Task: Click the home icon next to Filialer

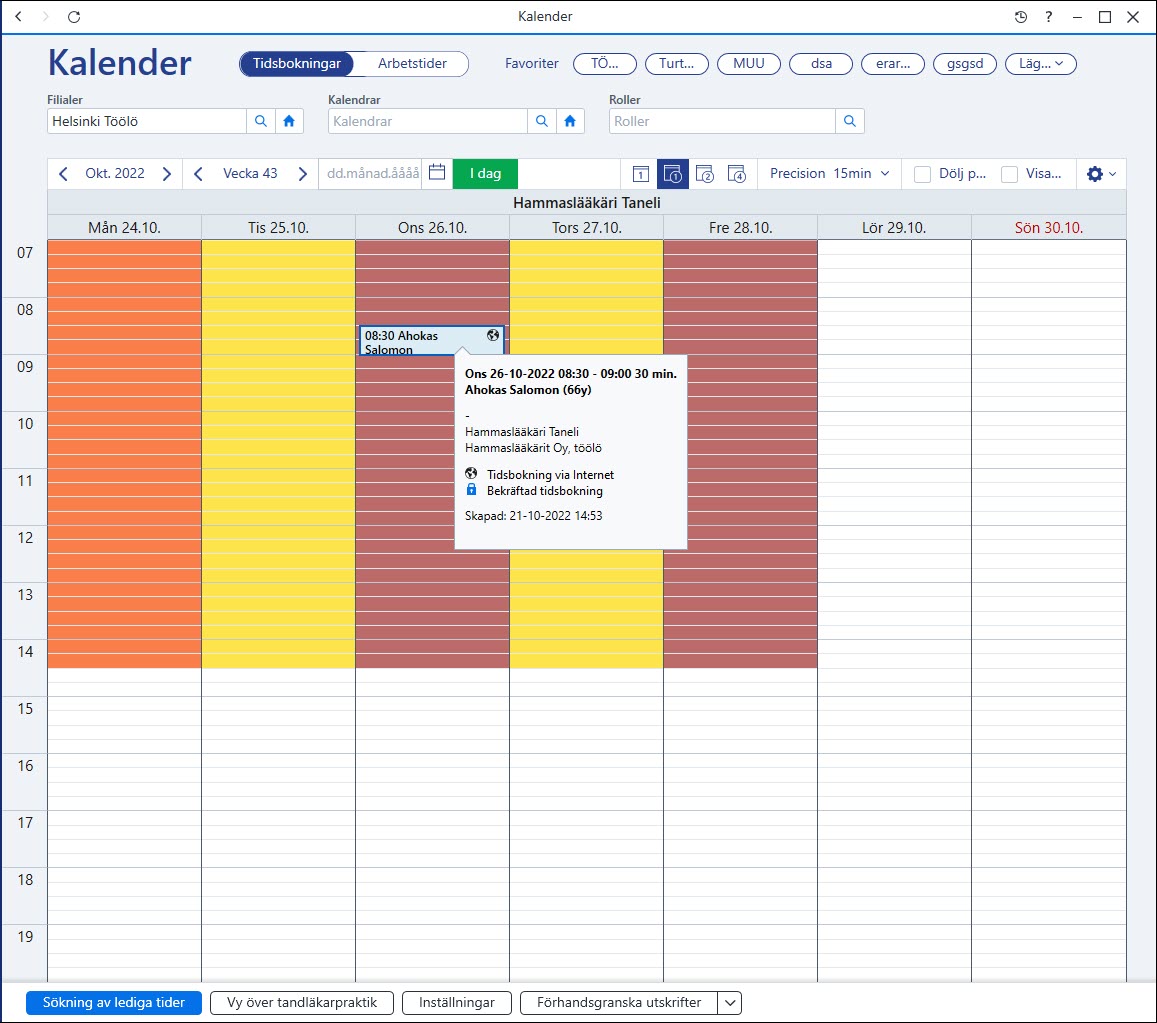Action: [289, 121]
